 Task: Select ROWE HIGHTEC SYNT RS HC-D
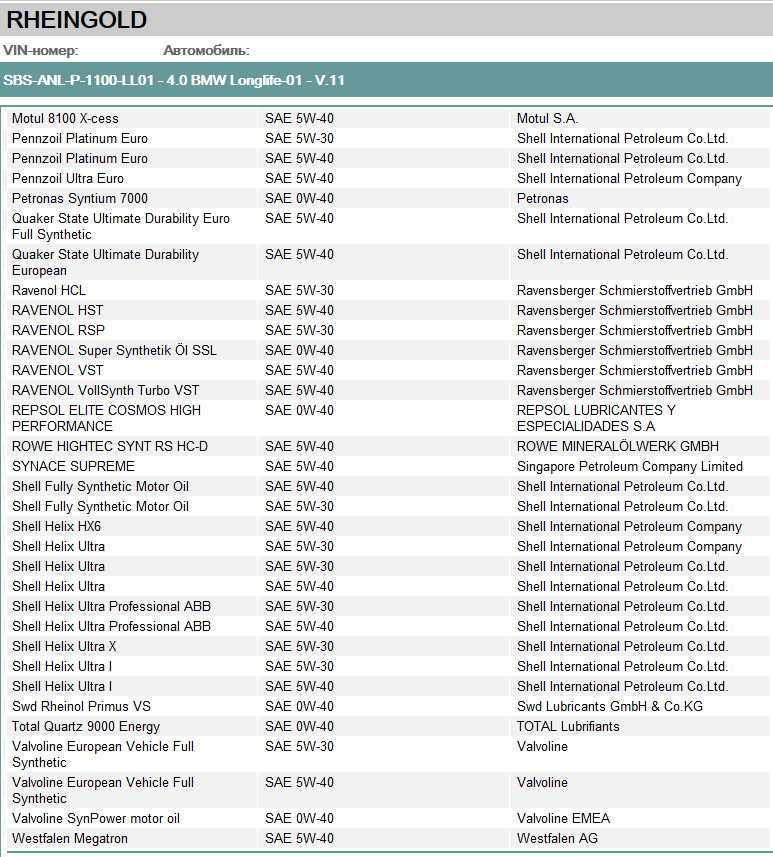coord(110,447)
